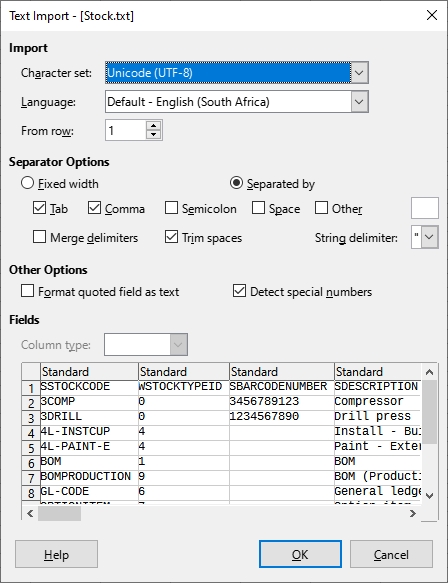
Task: Click the Drill press cell
Action: [377, 417]
